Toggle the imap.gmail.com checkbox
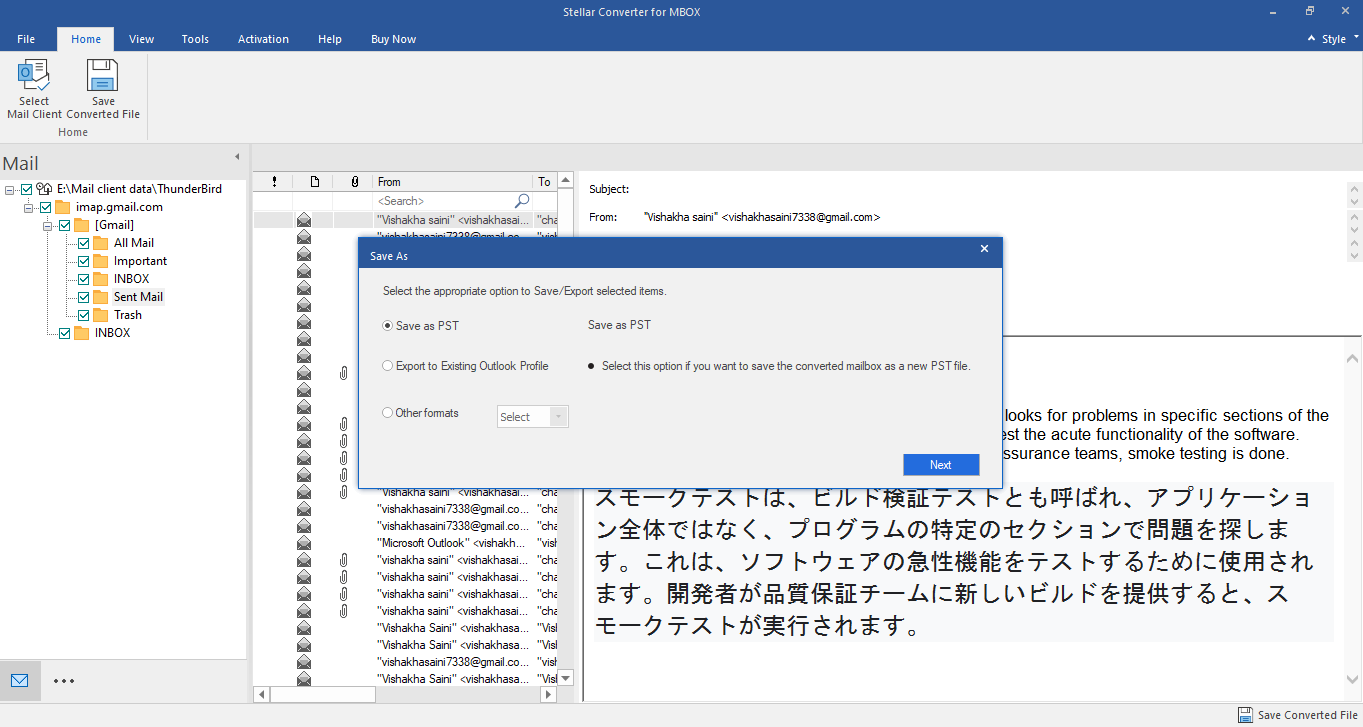This screenshot has width=1363, height=727. pyautogui.click(x=46, y=207)
